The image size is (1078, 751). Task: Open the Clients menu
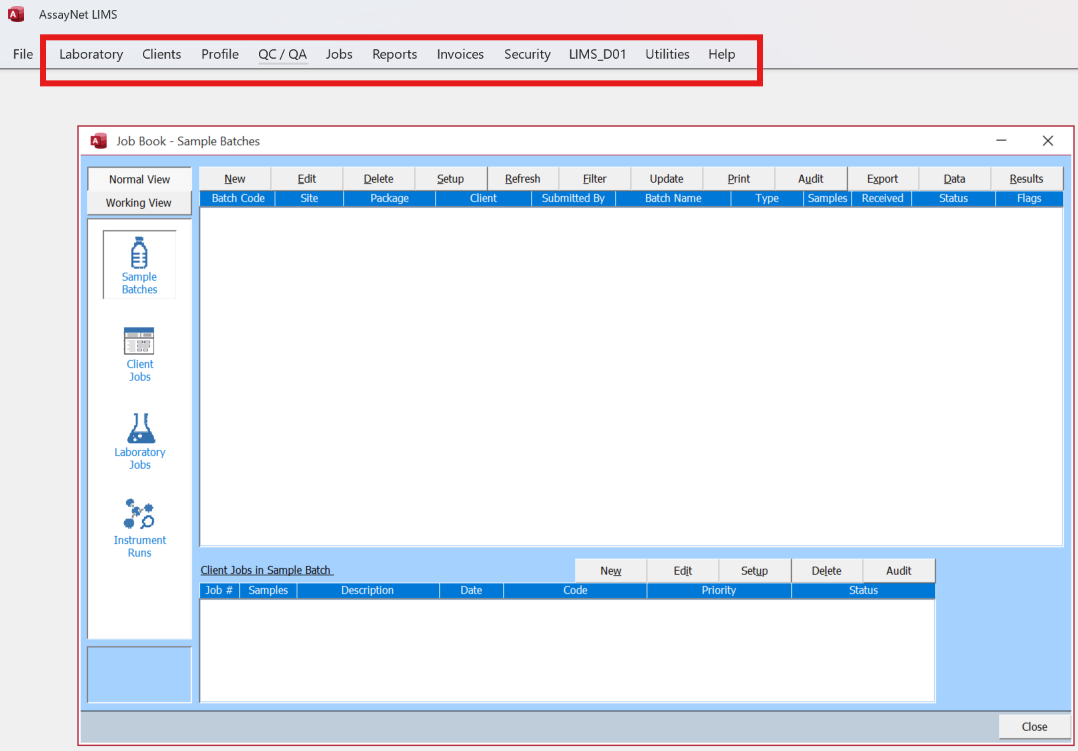(x=162, y=54)
